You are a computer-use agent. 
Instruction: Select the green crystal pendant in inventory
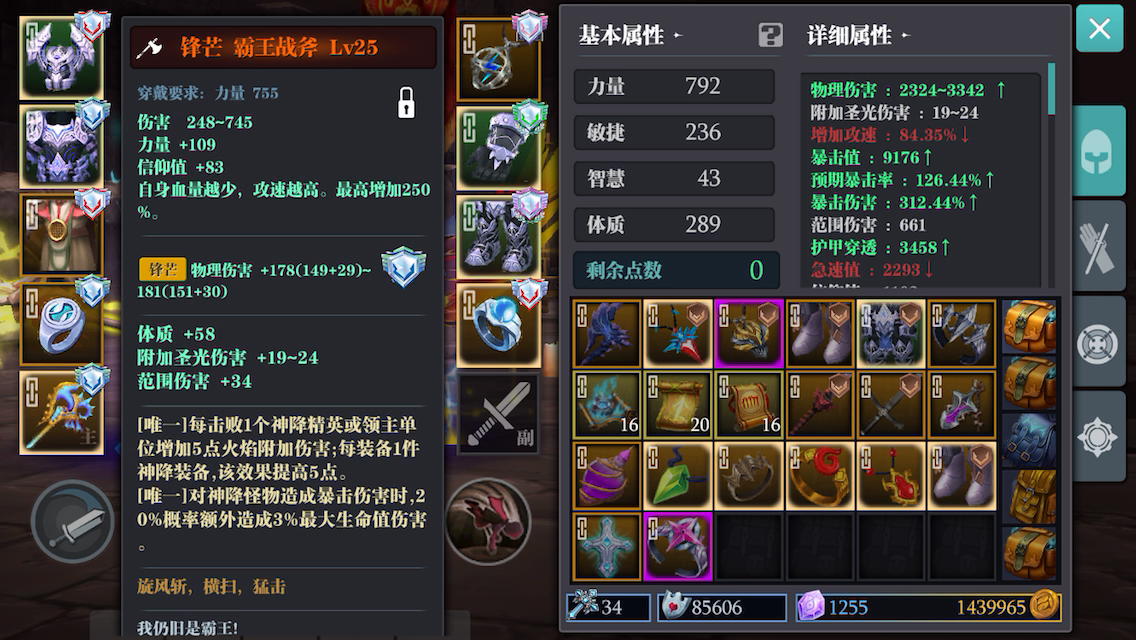[677, 476]
